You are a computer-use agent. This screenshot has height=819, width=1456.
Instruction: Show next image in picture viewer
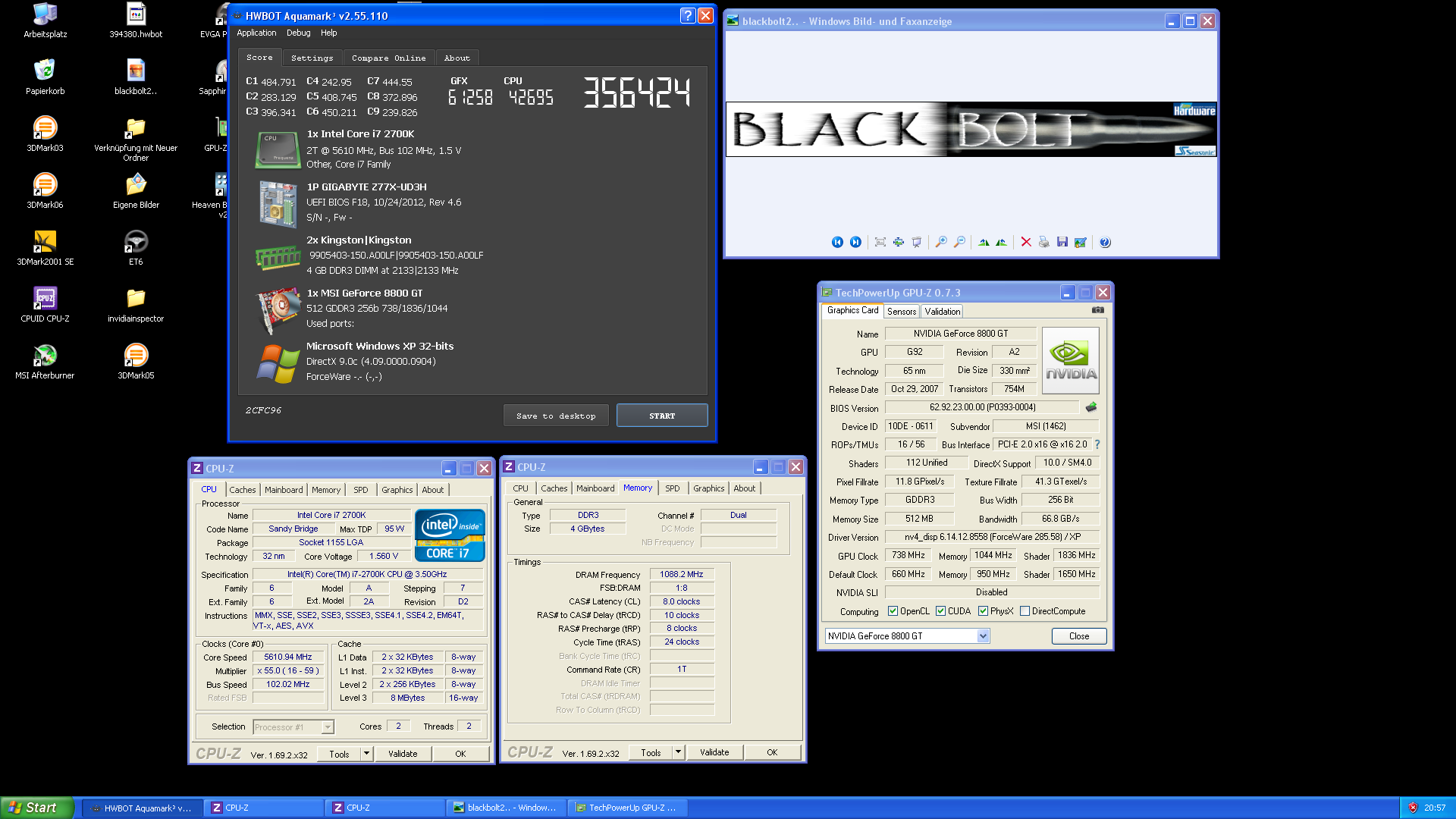[x=855, y=242]
